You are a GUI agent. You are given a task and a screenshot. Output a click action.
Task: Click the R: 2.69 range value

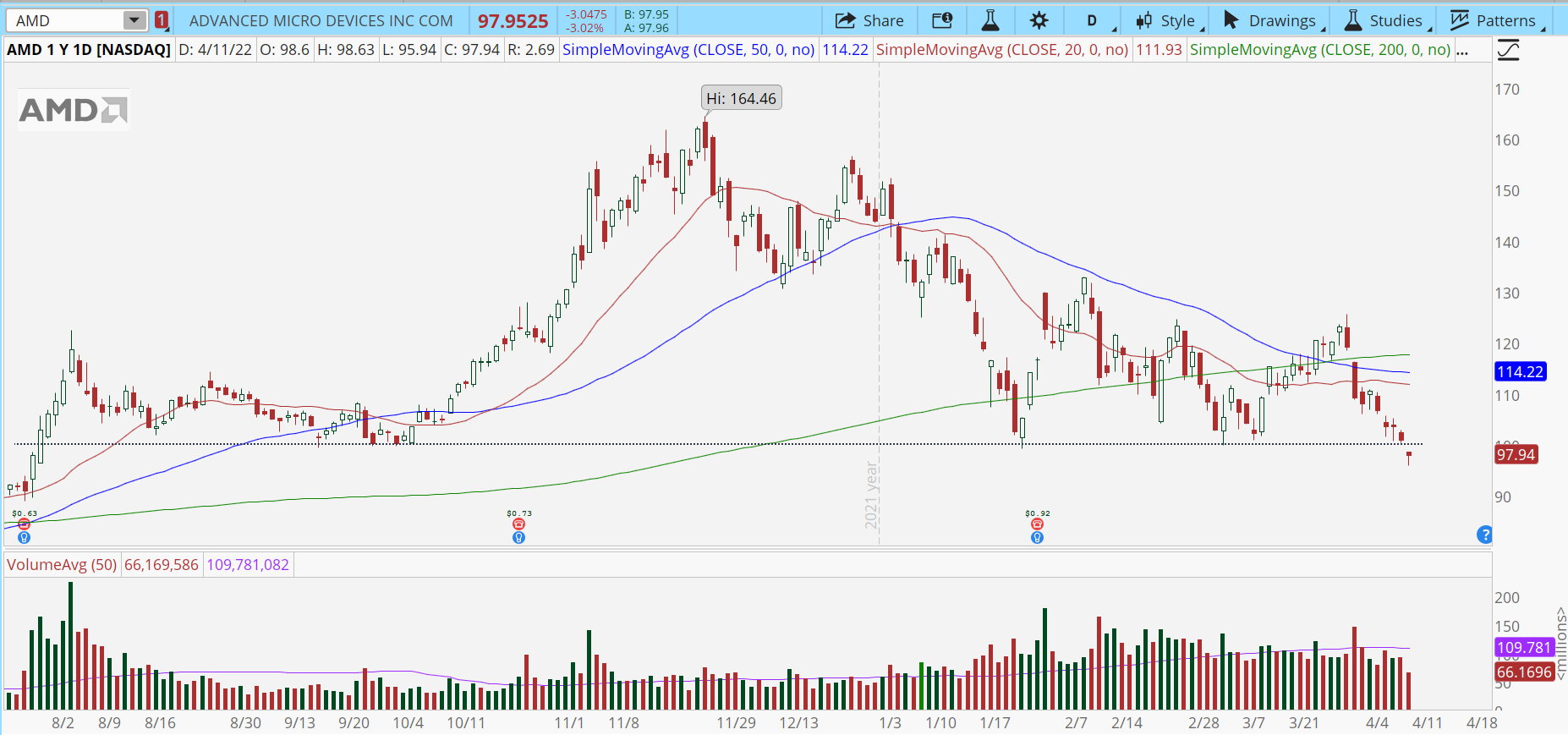[x=531, y=50]
